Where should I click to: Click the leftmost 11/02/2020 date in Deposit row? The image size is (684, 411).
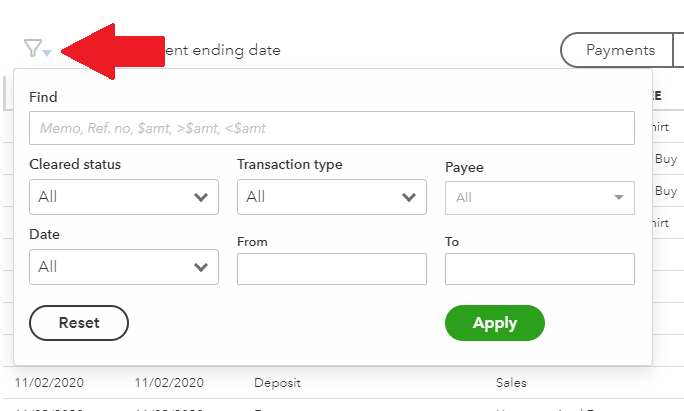coord(49,382)
